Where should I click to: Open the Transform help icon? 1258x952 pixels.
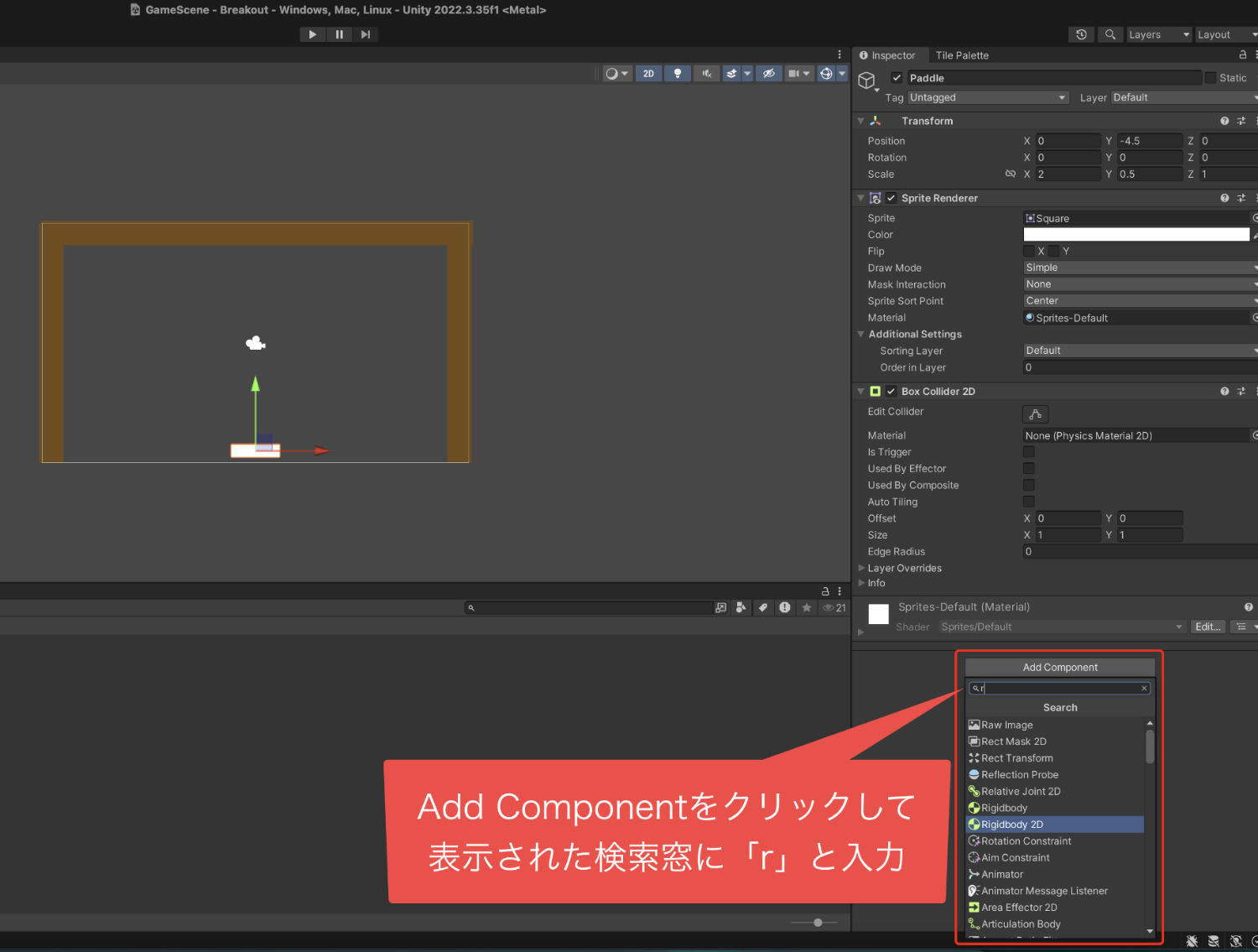pos(1224,121)
